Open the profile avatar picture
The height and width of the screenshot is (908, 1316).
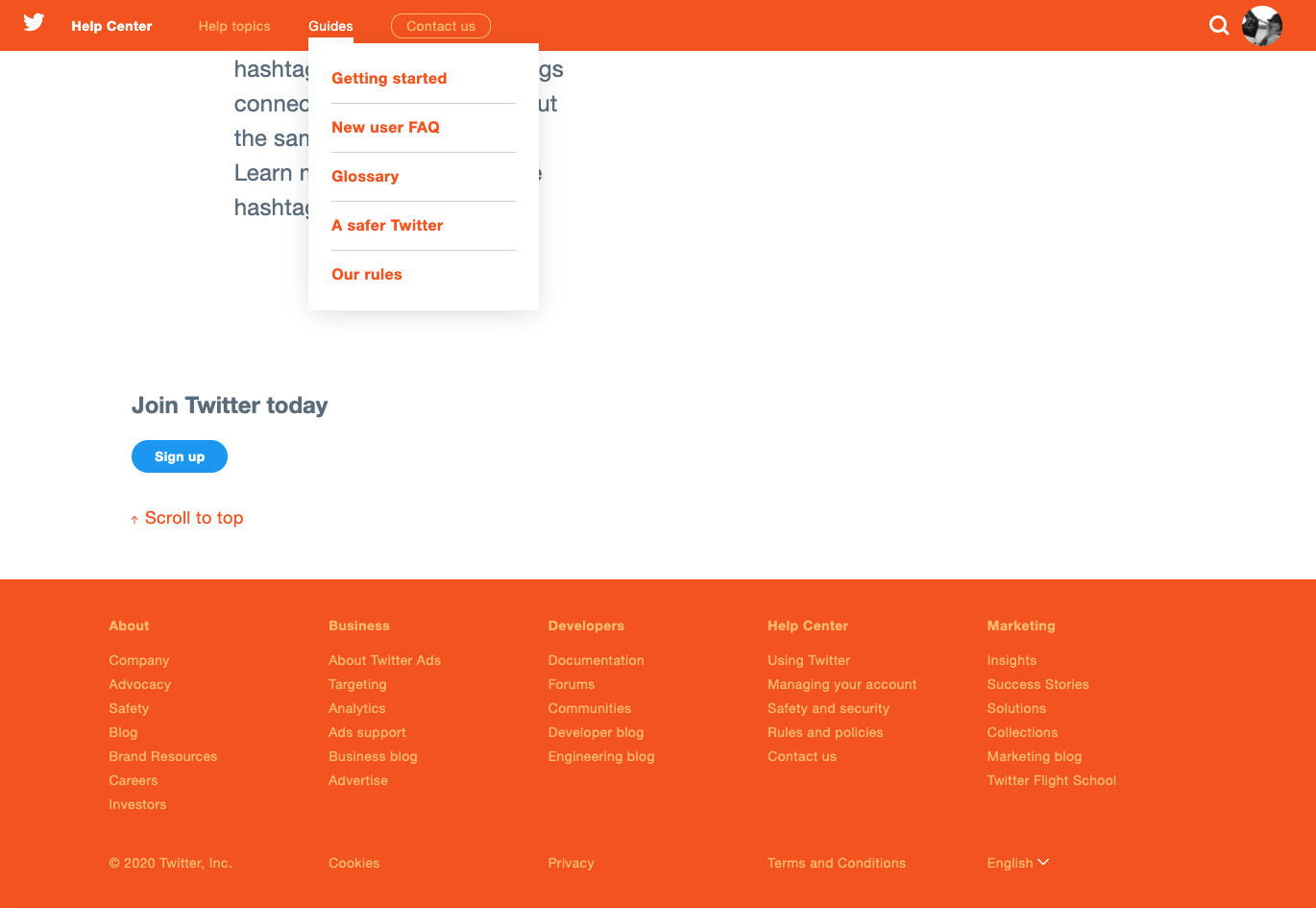(x=1262, y=26)
